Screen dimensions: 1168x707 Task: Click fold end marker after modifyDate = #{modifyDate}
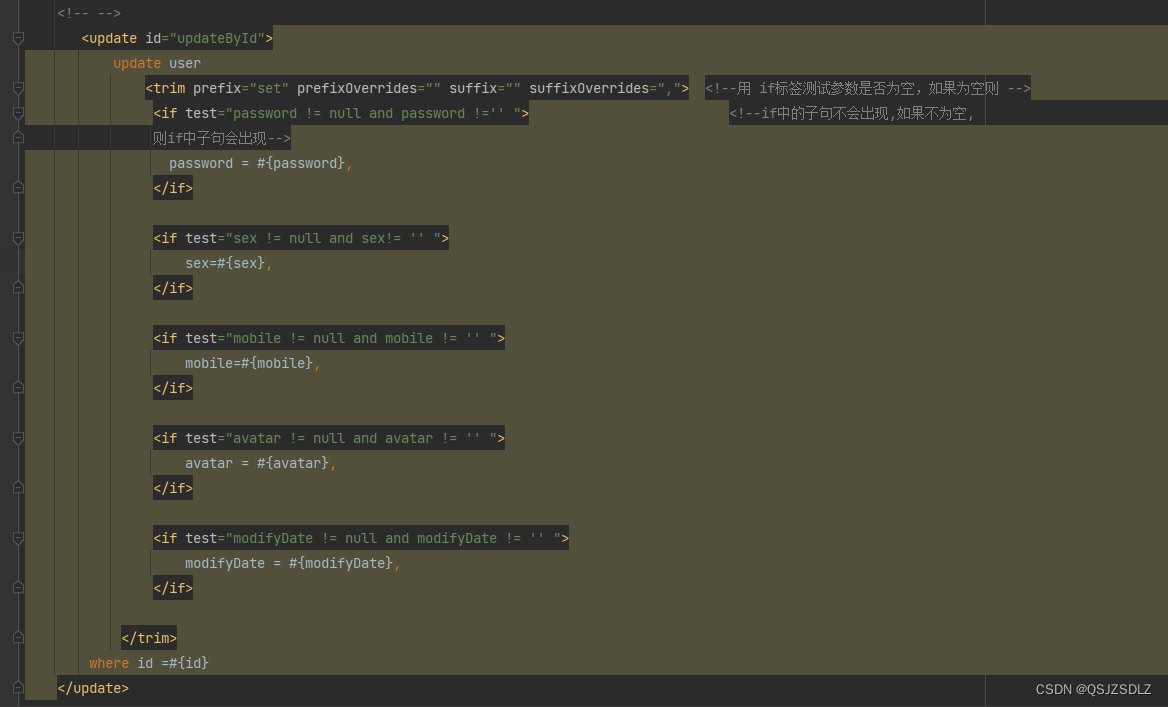(19, 586)
